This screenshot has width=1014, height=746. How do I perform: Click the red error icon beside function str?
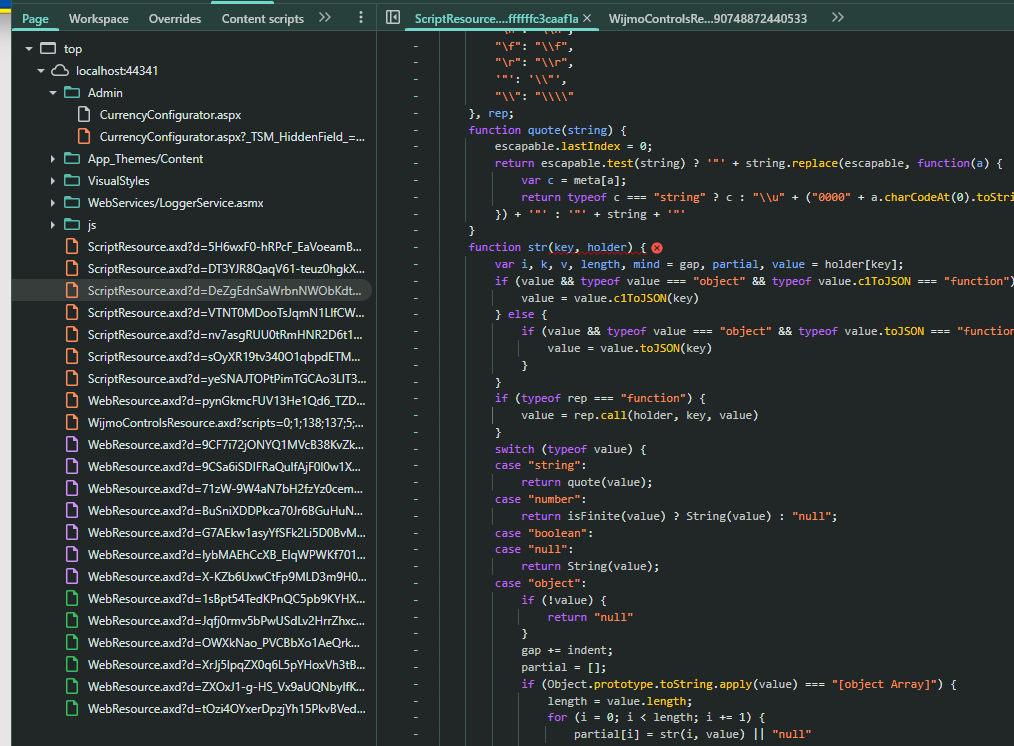657,247
